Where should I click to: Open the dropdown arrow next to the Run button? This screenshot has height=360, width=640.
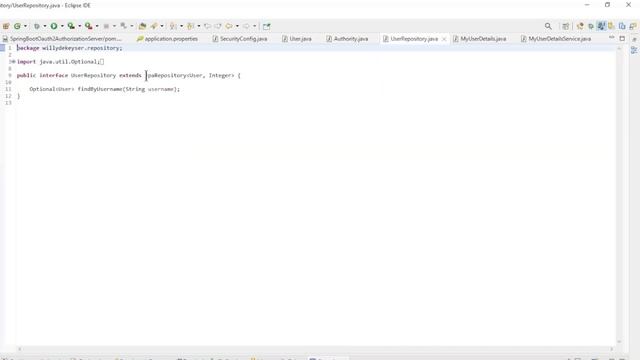pyautogui.click(x=62, y=26)
